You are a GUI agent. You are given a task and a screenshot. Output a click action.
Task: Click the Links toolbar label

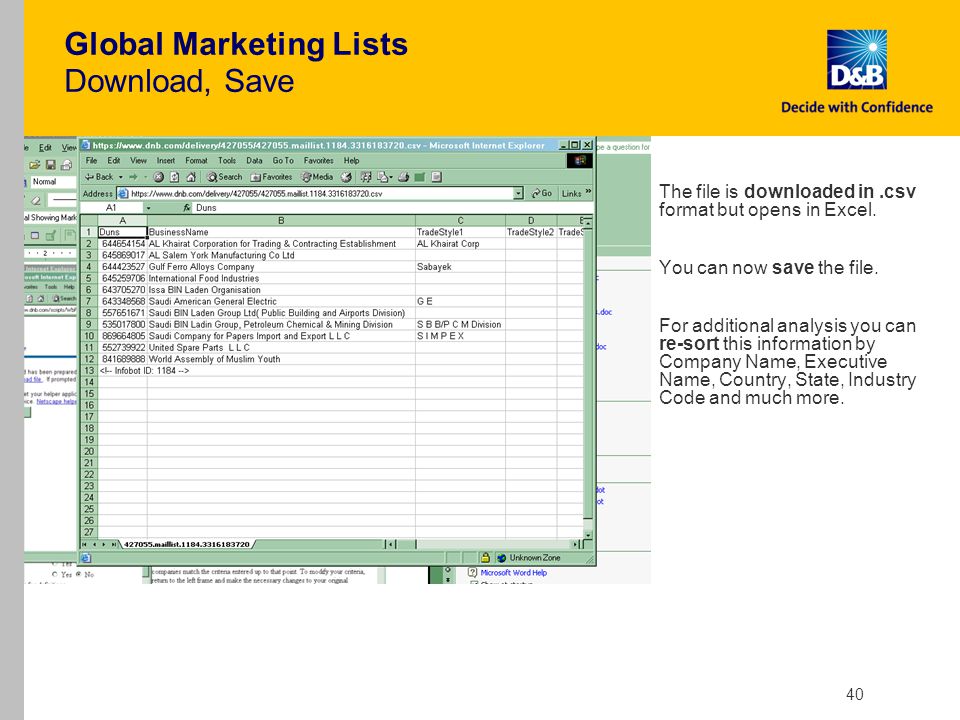click(571, 193)
